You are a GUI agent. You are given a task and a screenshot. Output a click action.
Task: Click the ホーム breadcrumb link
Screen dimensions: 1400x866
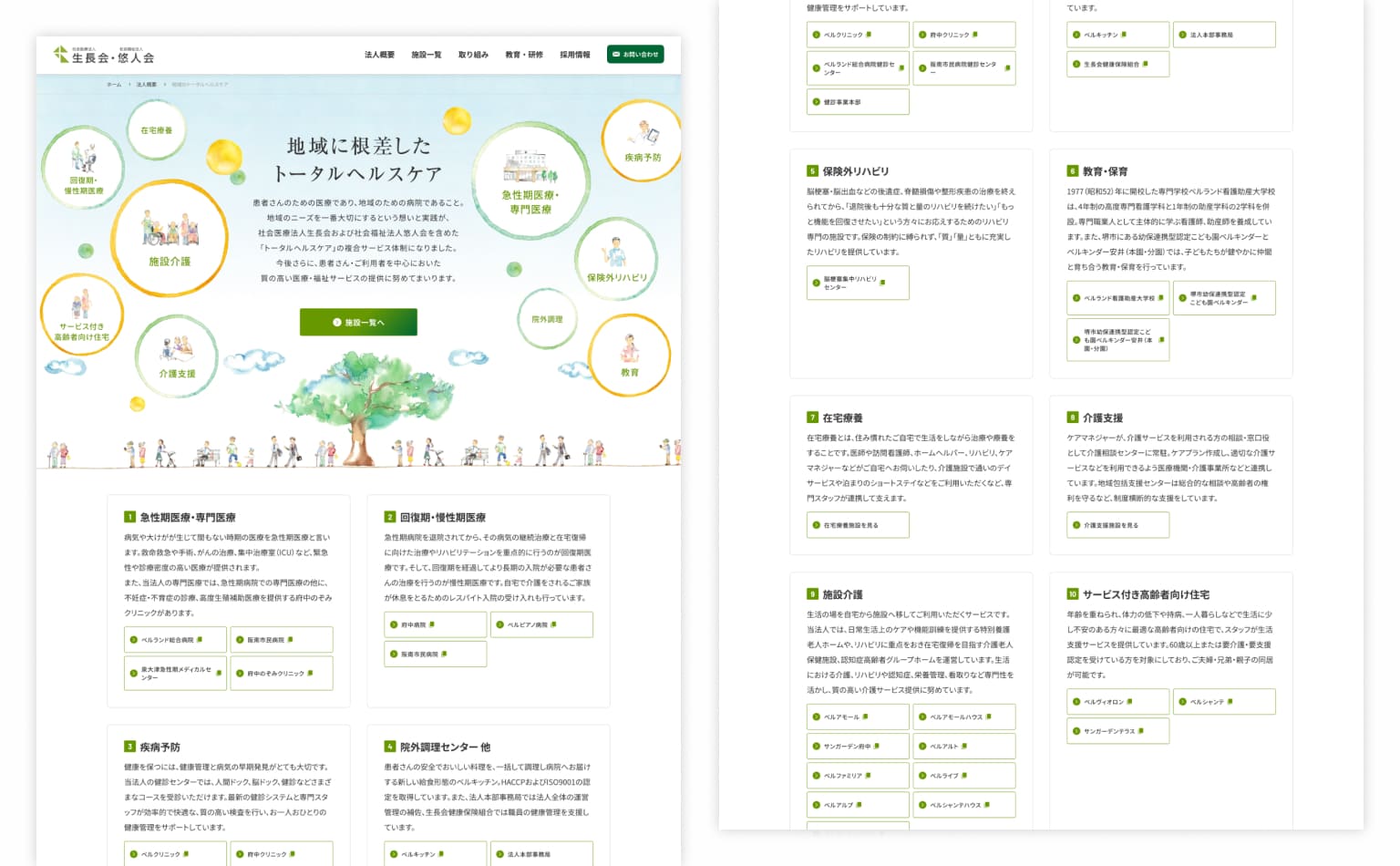pyautogui.click(x=114, y=85)
